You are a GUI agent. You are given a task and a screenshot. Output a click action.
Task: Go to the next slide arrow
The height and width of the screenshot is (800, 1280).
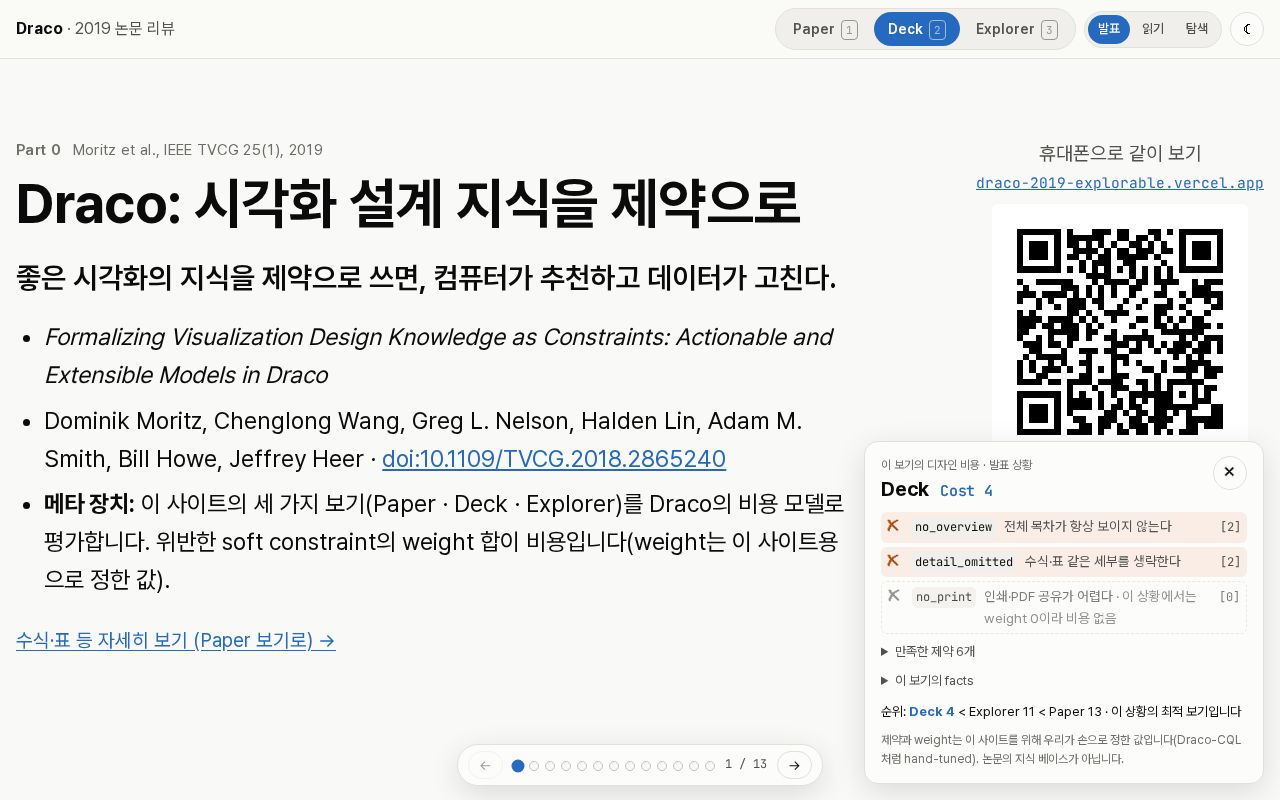coord(794,765)
